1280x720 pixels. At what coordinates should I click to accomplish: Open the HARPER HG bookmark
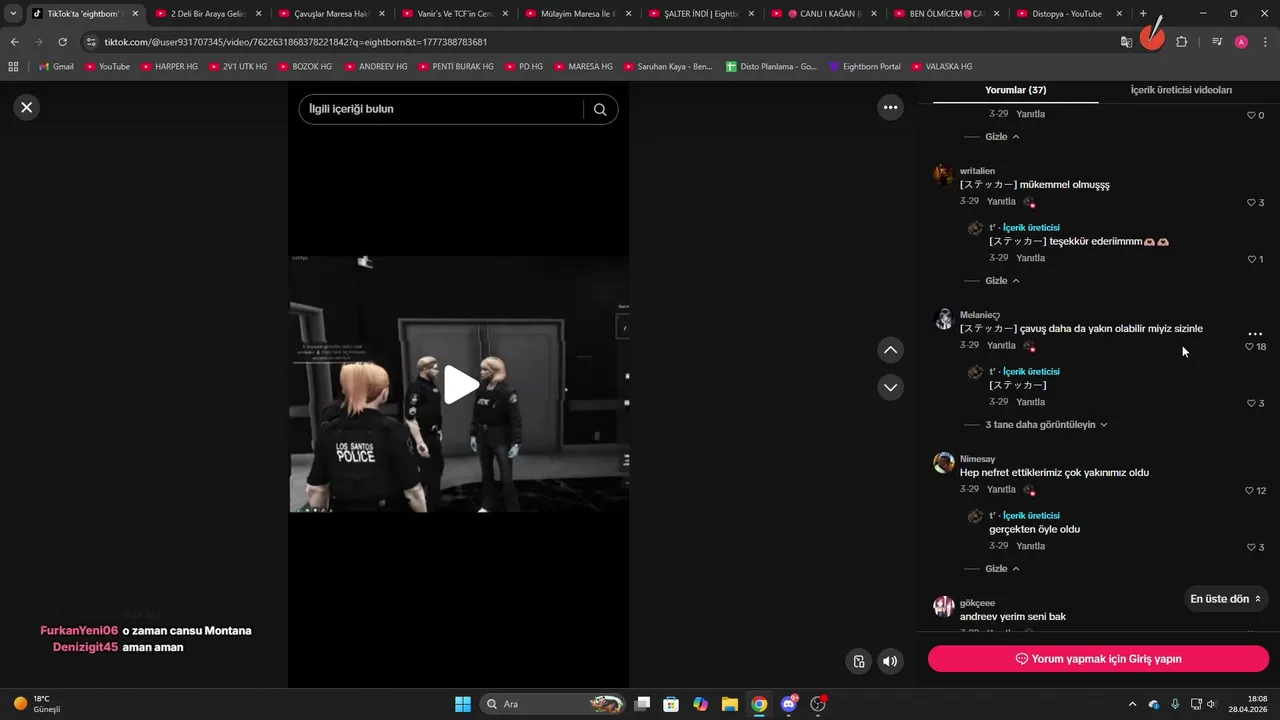(x=170, y=66)
